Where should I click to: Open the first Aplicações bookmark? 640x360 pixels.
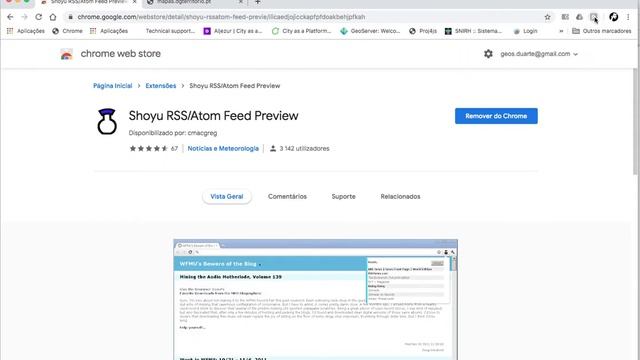pyautogui.click(x=26, y=31)
